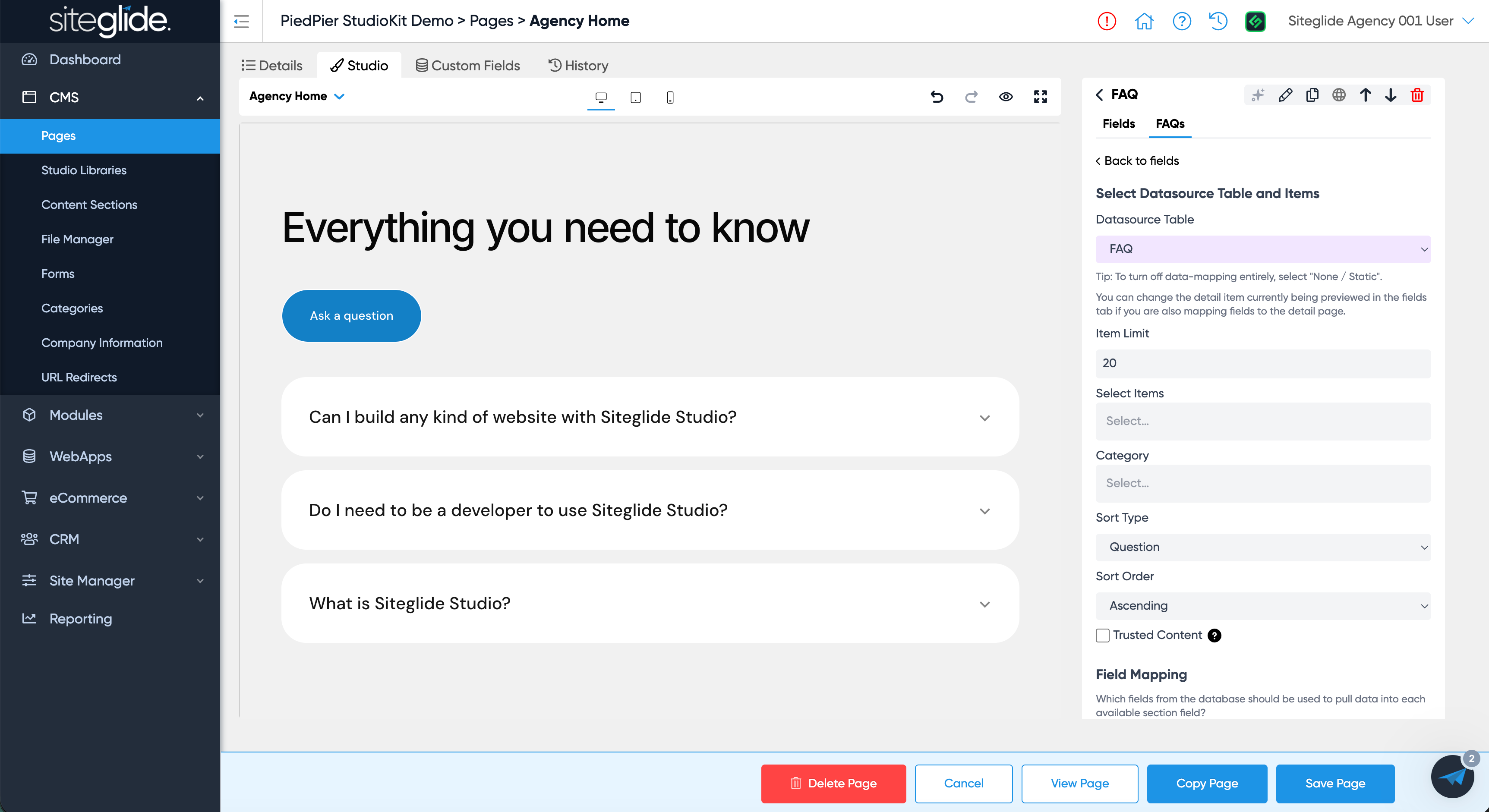
Task: Toggle the preview eye icon
Action: point(1006,97)
